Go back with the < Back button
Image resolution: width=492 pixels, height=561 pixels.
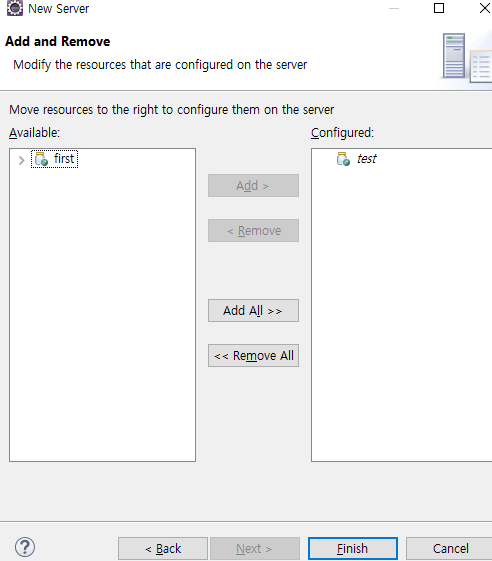[x=163, y=548]
